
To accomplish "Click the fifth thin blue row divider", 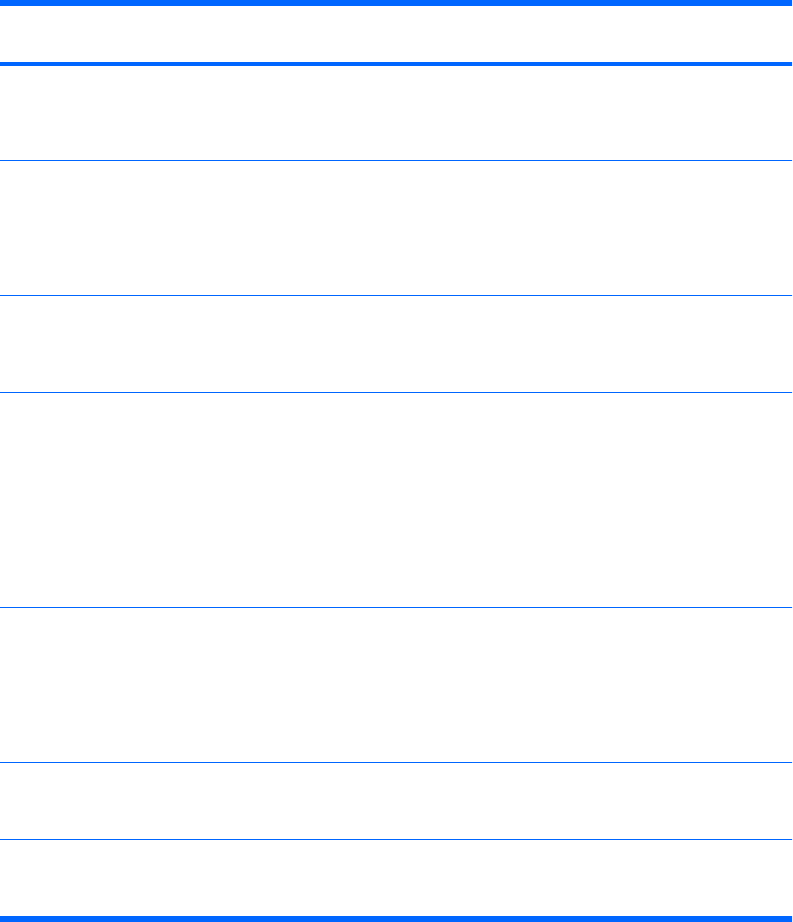I will pyautogui.click(x=396, y=763).
